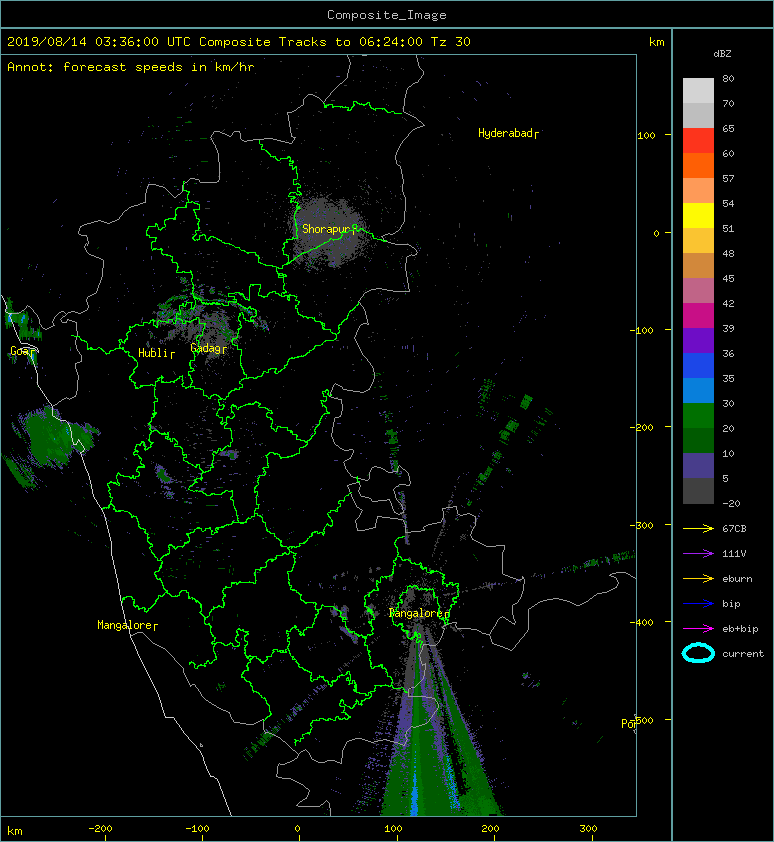
Task: Click the 100 tick on the vertical km axis
Action: [646, 135]
